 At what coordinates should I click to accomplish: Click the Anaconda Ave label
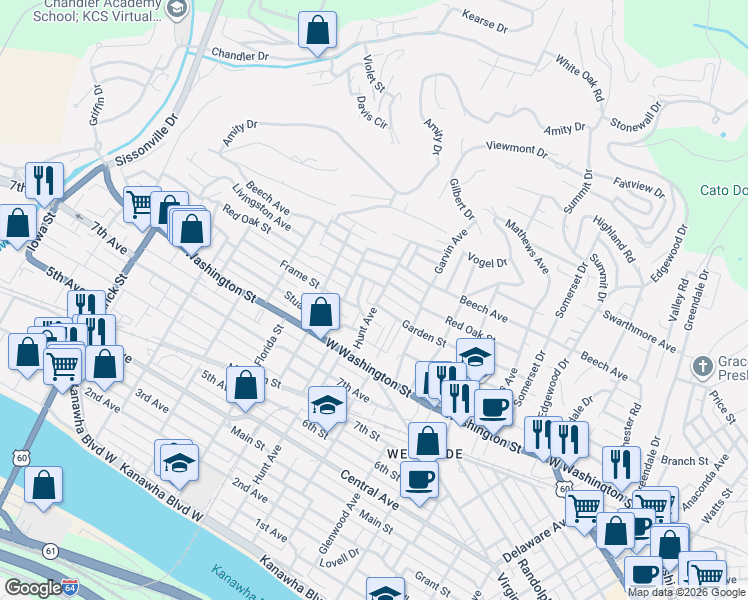706,482
